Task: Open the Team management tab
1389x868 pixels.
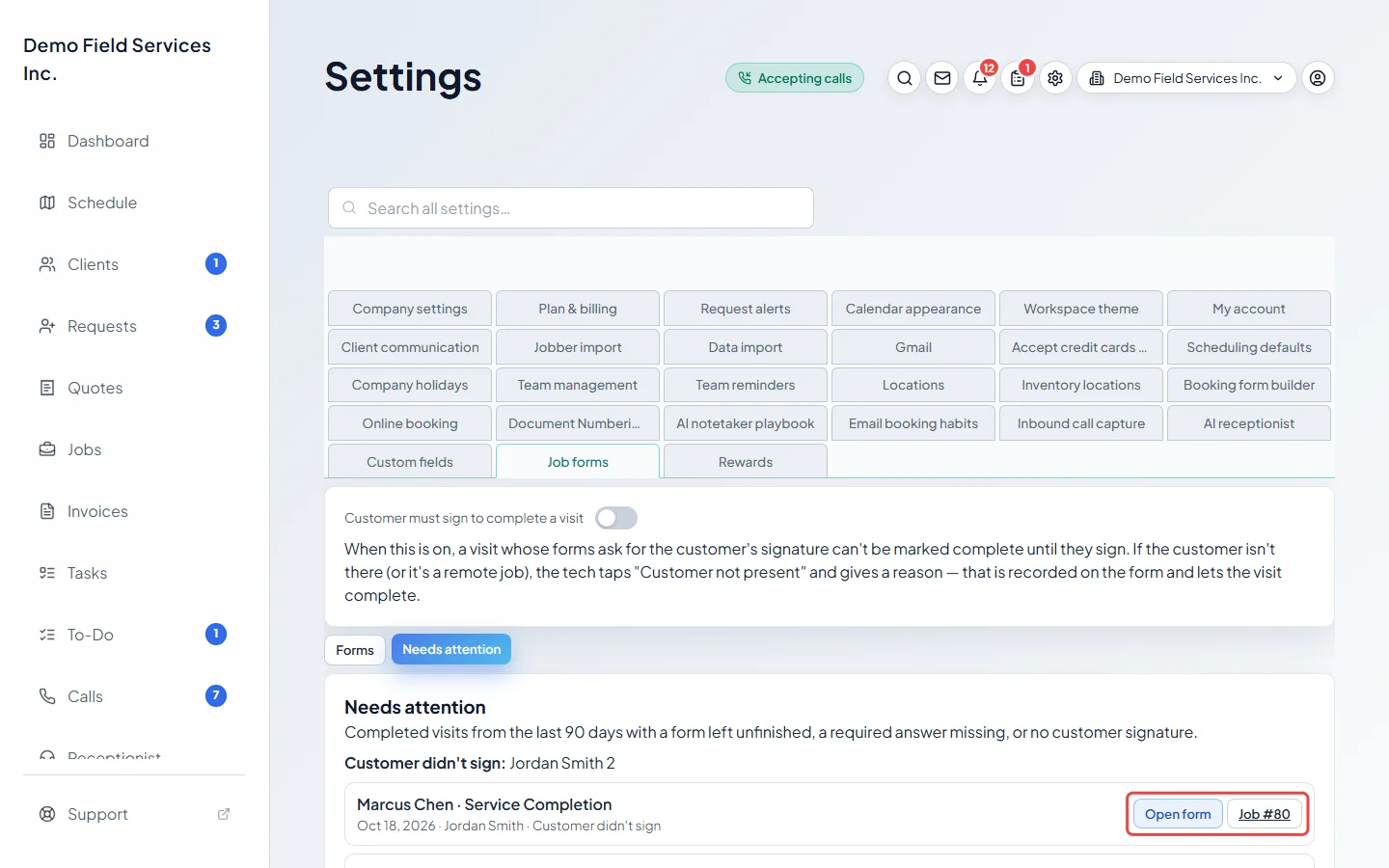Action: click(578, 385)
